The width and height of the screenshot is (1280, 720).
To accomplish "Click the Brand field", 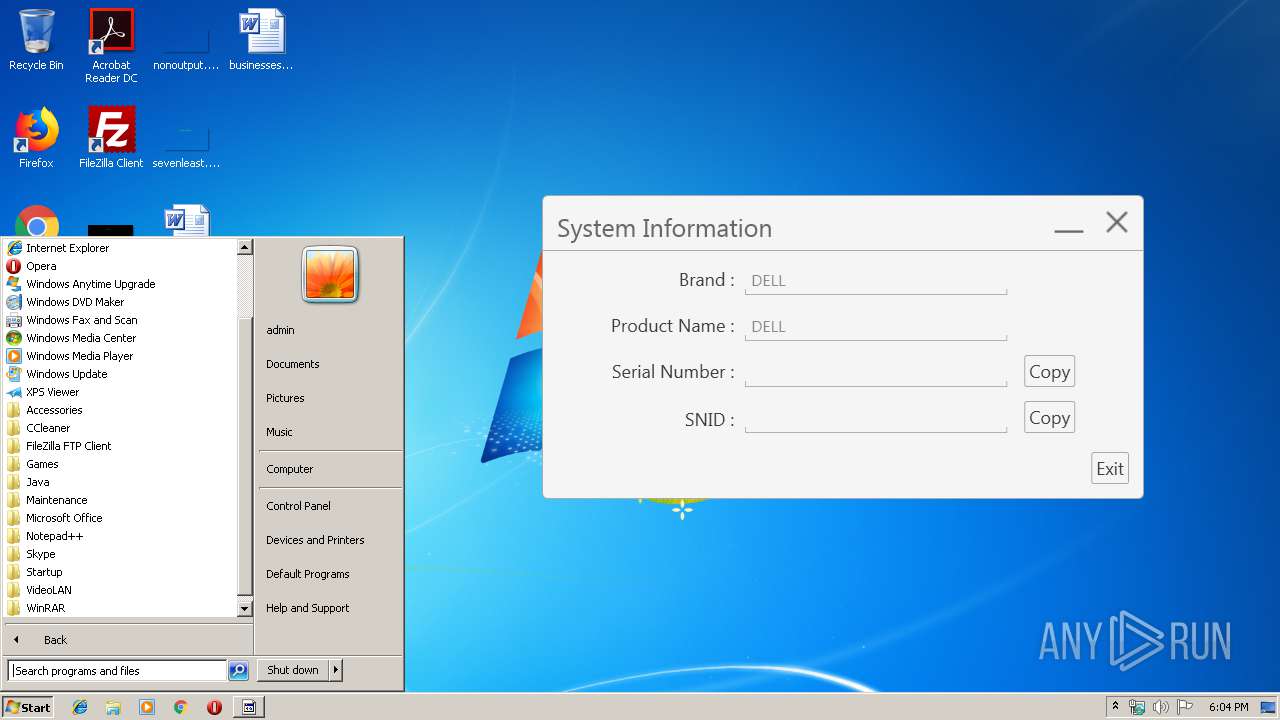I will click(876, 281).
